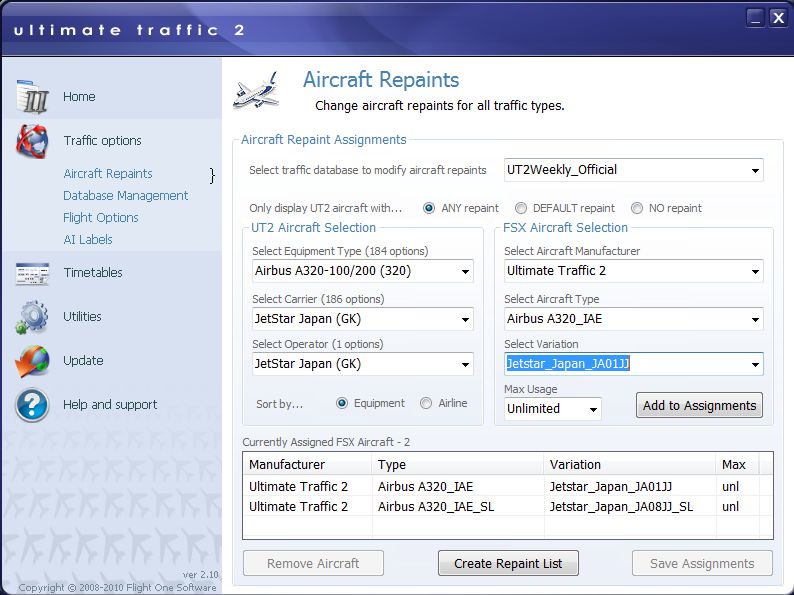Go to AI Labels sub-page

[x=88, y=240]
